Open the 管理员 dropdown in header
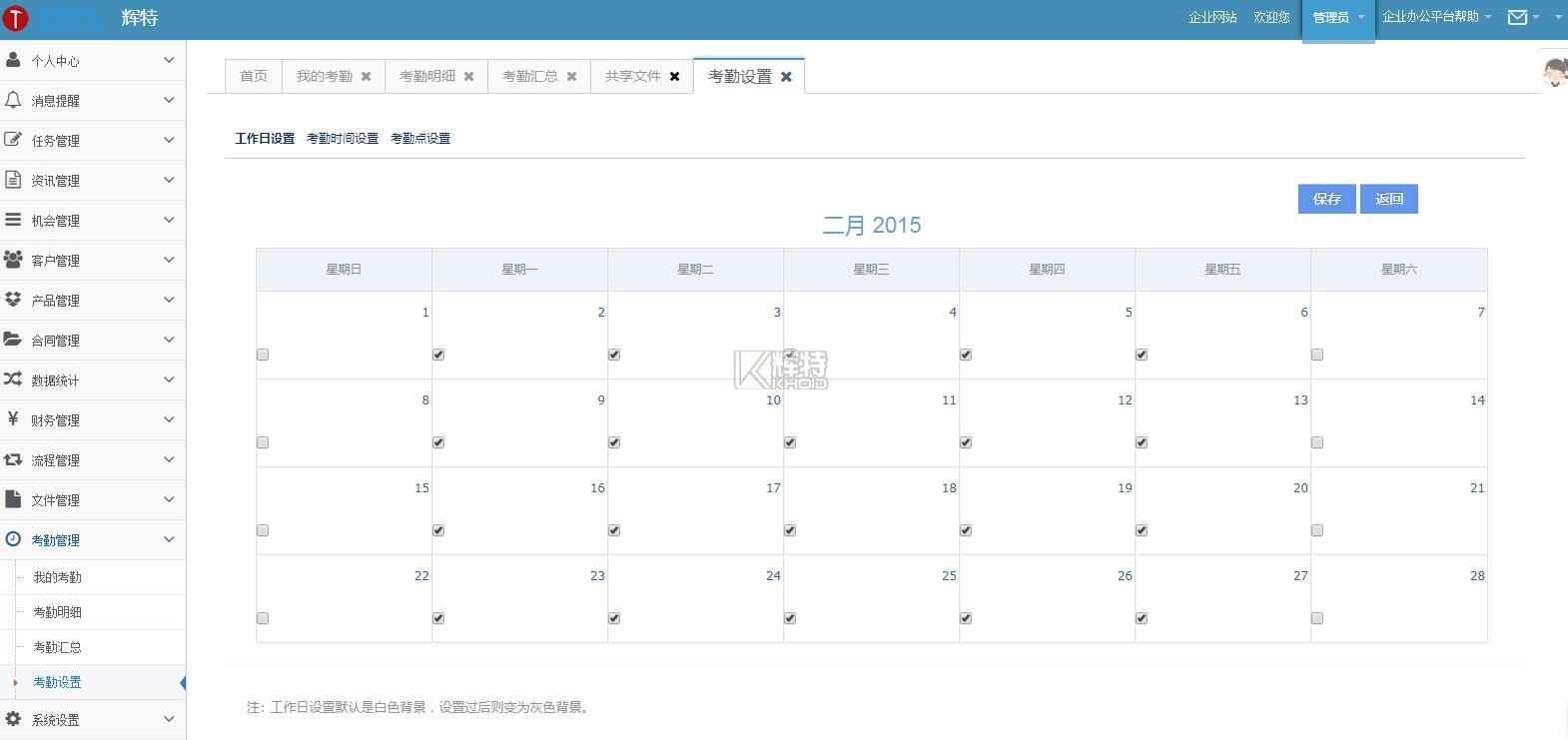The image size is (1568, 740). point(1337,18)
